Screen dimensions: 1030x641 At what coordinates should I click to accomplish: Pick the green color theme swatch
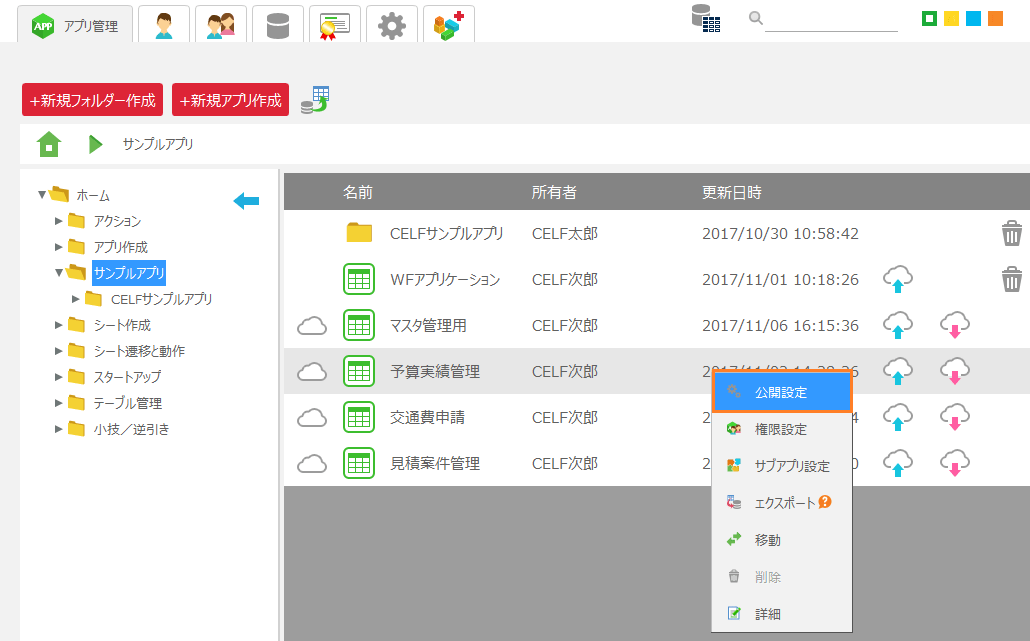coord(929,18)
